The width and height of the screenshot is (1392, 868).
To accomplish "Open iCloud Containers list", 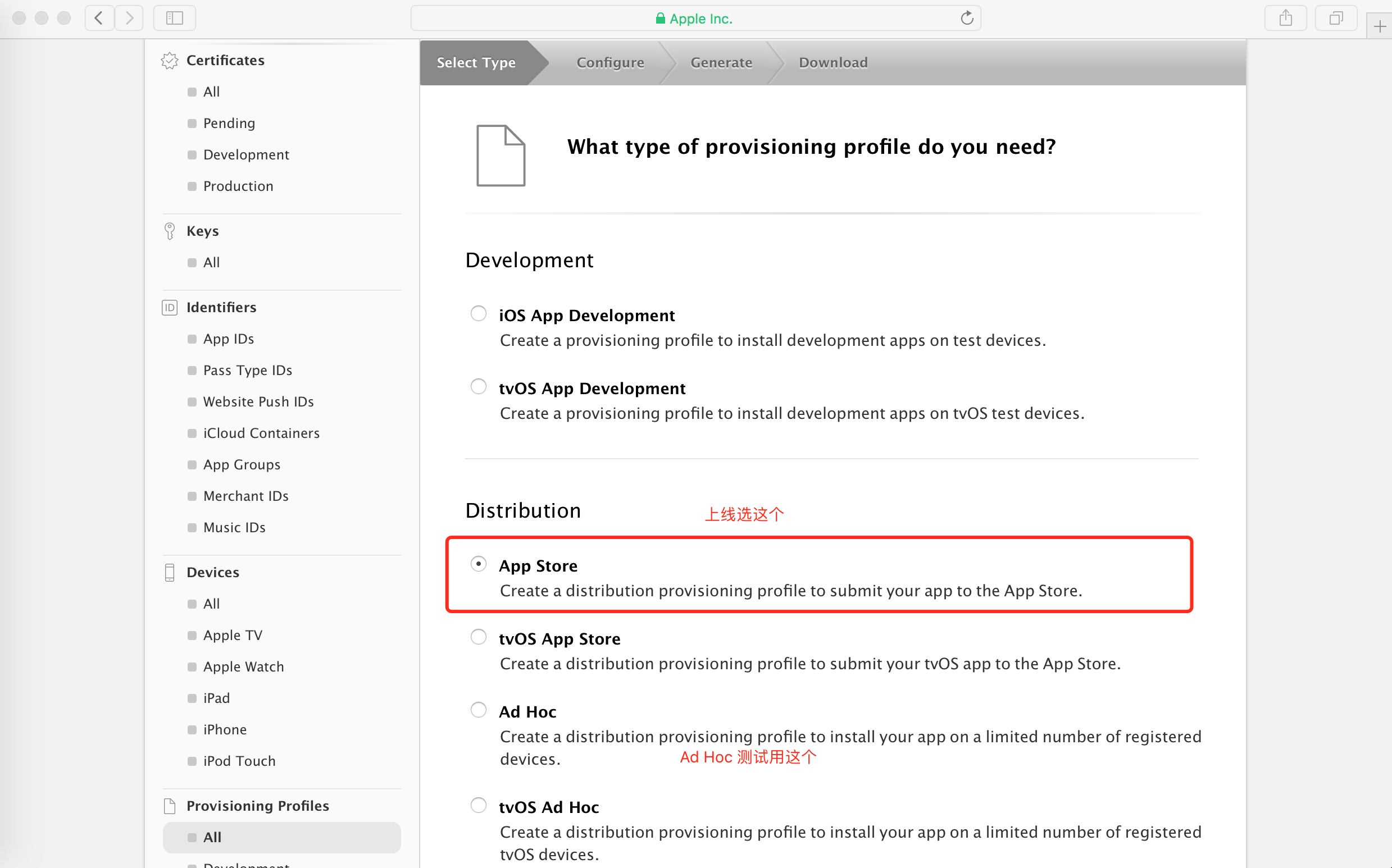I will pos(261,433).
